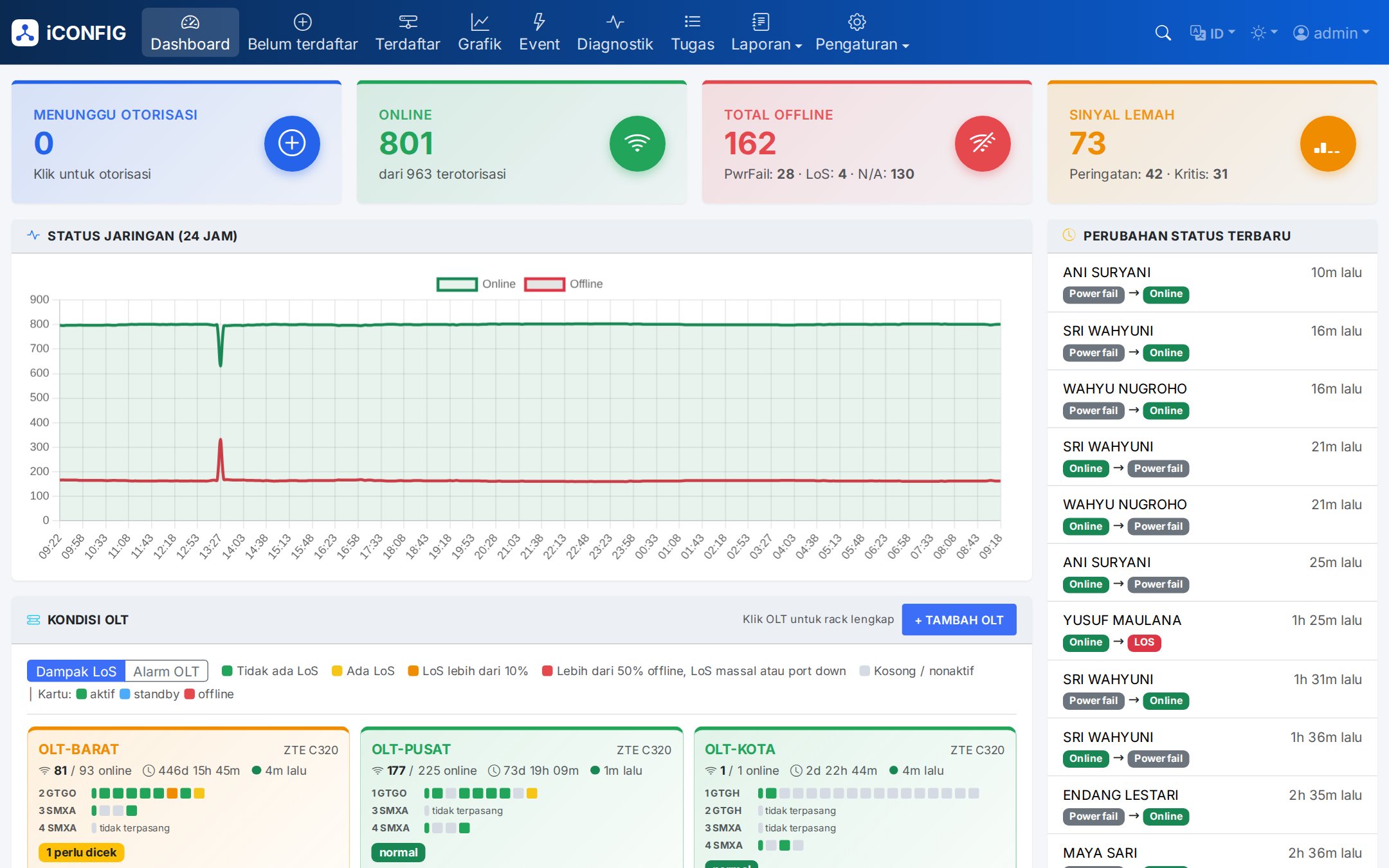Open the OLT-BARAT rack card title
Viewport: 1389px width, 868px height.
coord(78,750)
